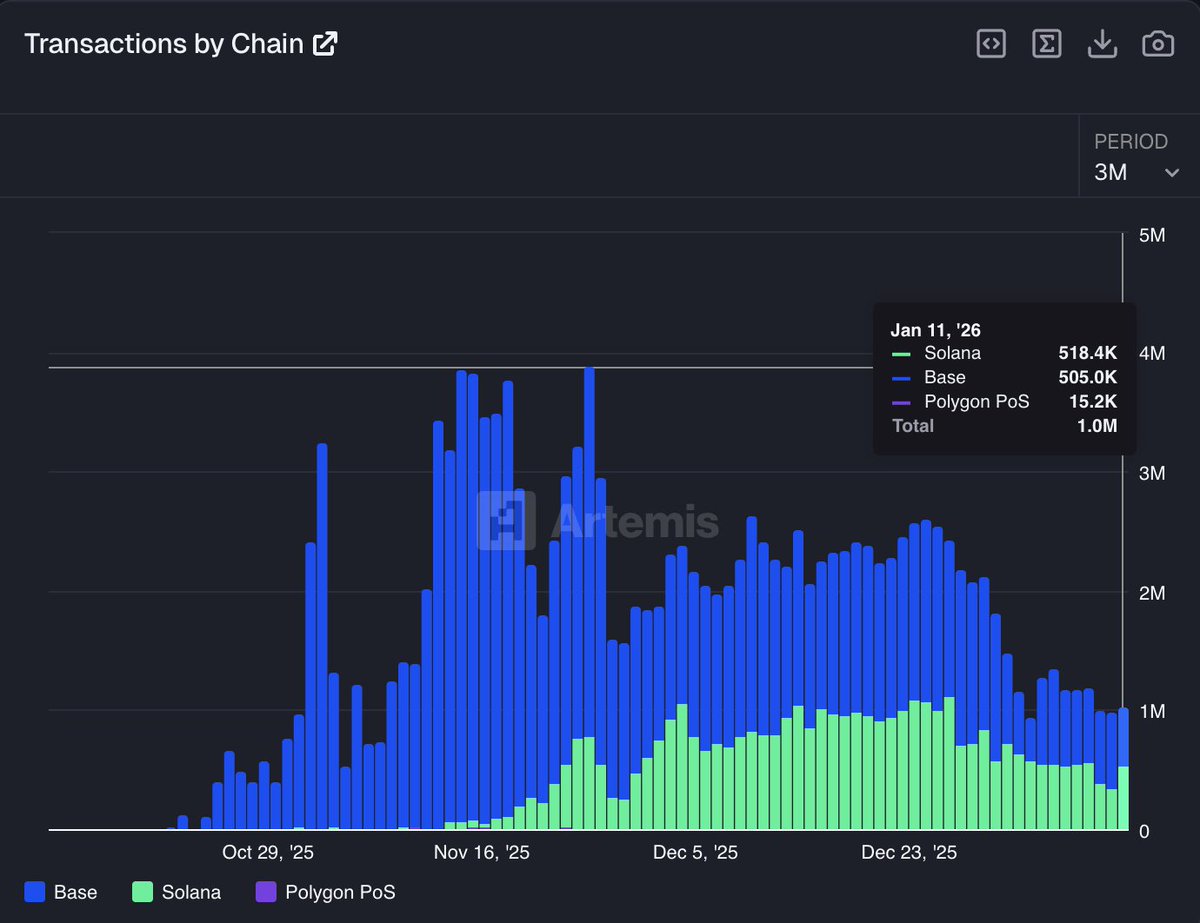The height and width of the screenshot is (923, 1200).
Task: Select the 5M y-axis label
Action: [x=1152, y=235]
